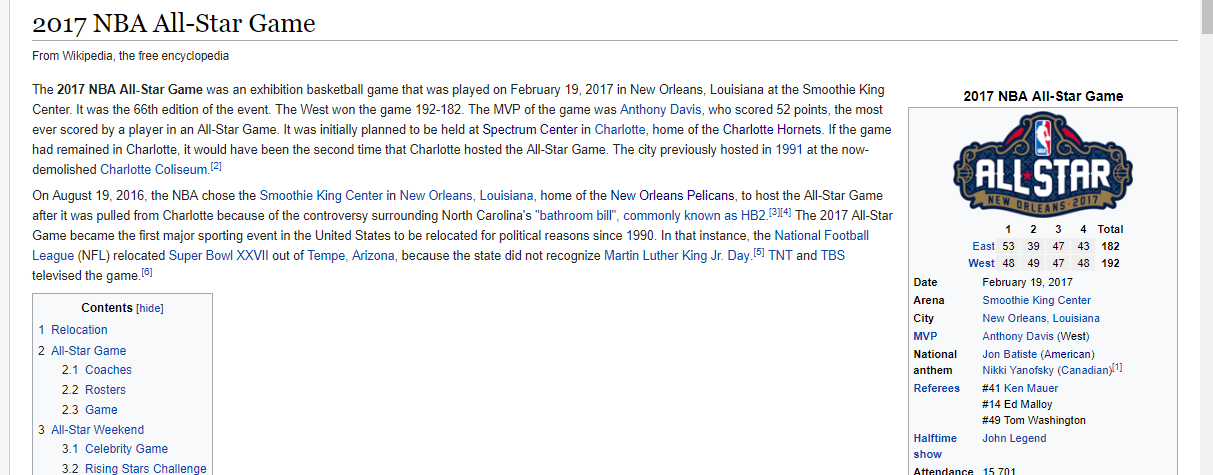The height and width of the screenshot is (475, 1213).
Task: Open citation reference 6
Action: [x=146, y=272]
